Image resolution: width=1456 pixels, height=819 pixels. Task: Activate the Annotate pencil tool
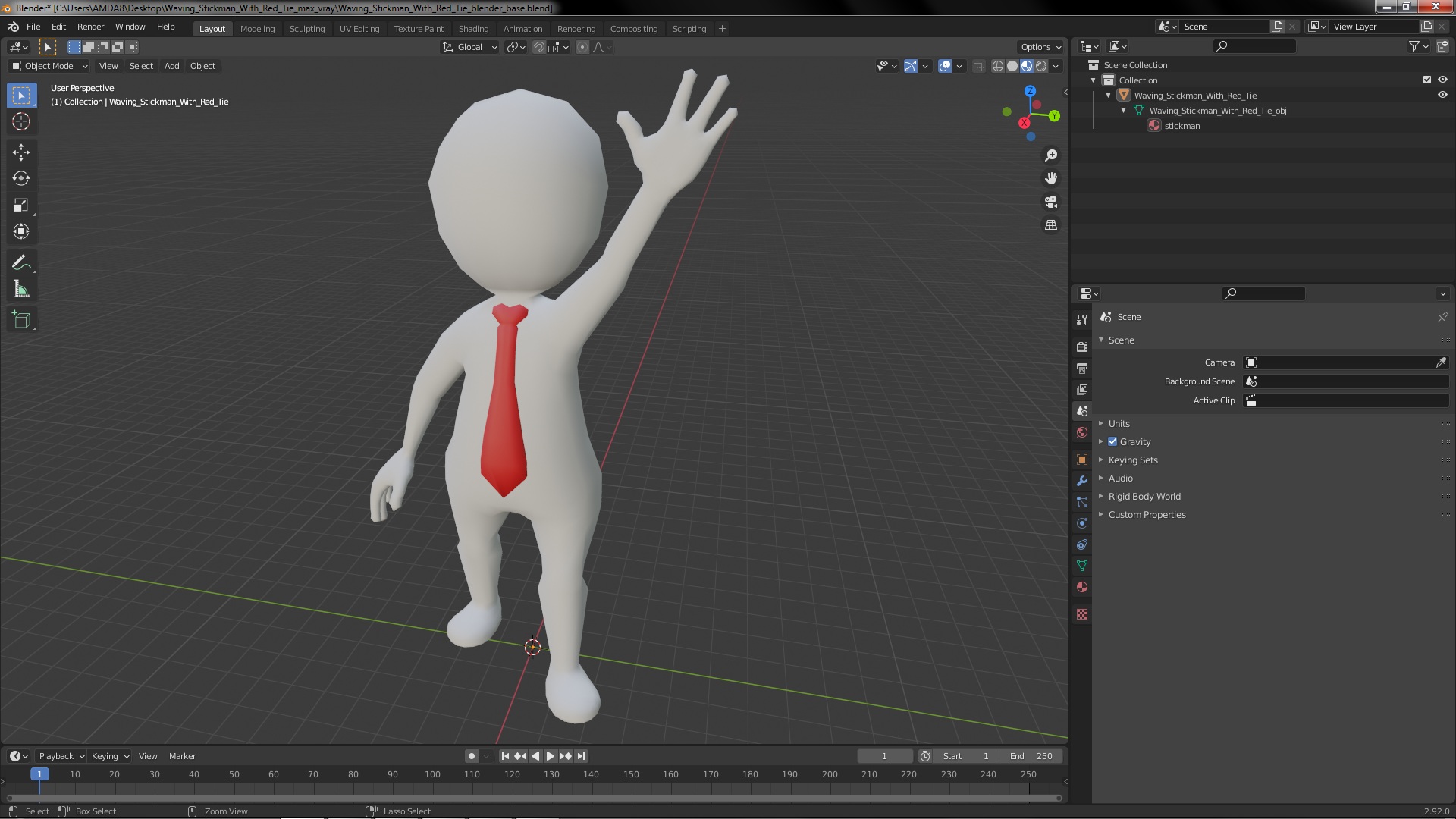point(21,263)
